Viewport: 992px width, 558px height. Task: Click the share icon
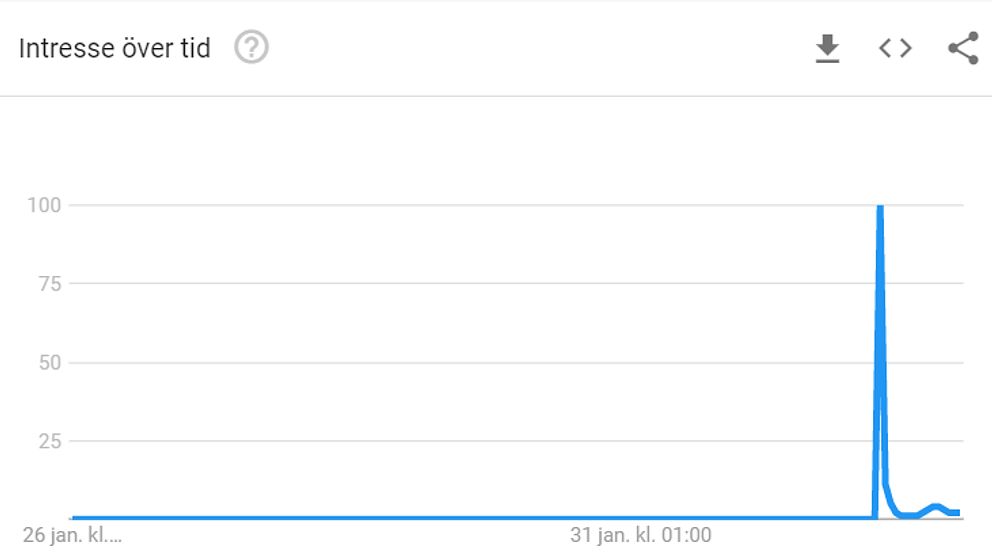964,48
